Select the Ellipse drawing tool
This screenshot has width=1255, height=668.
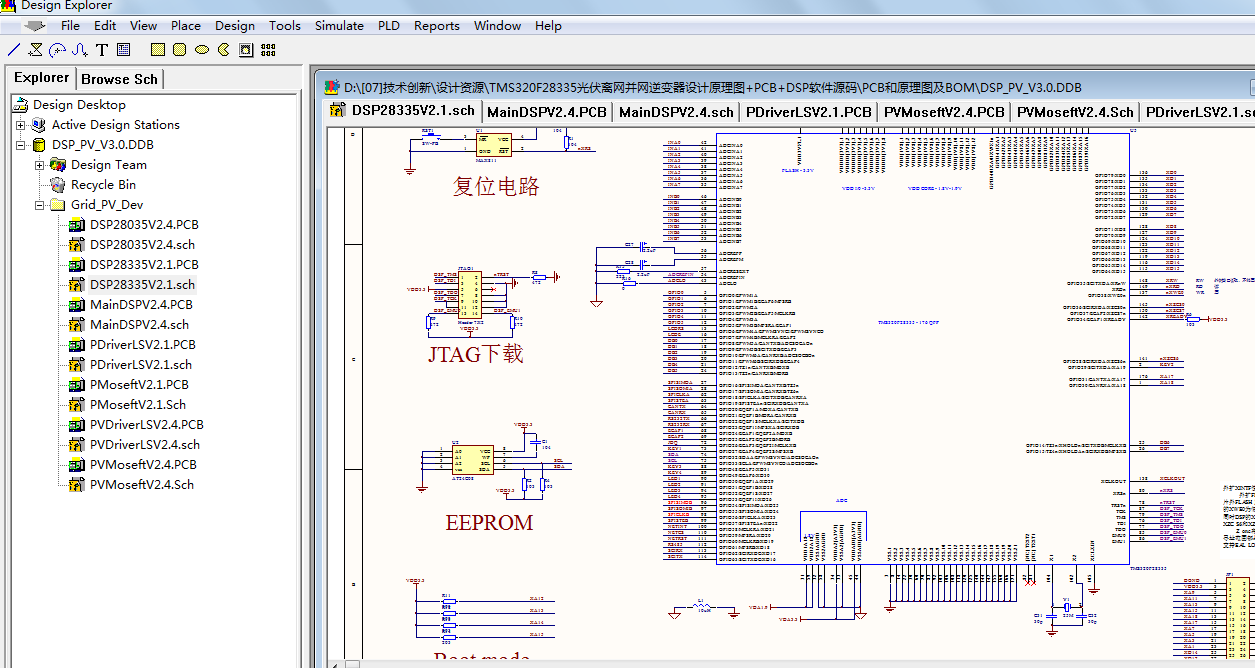201,49
